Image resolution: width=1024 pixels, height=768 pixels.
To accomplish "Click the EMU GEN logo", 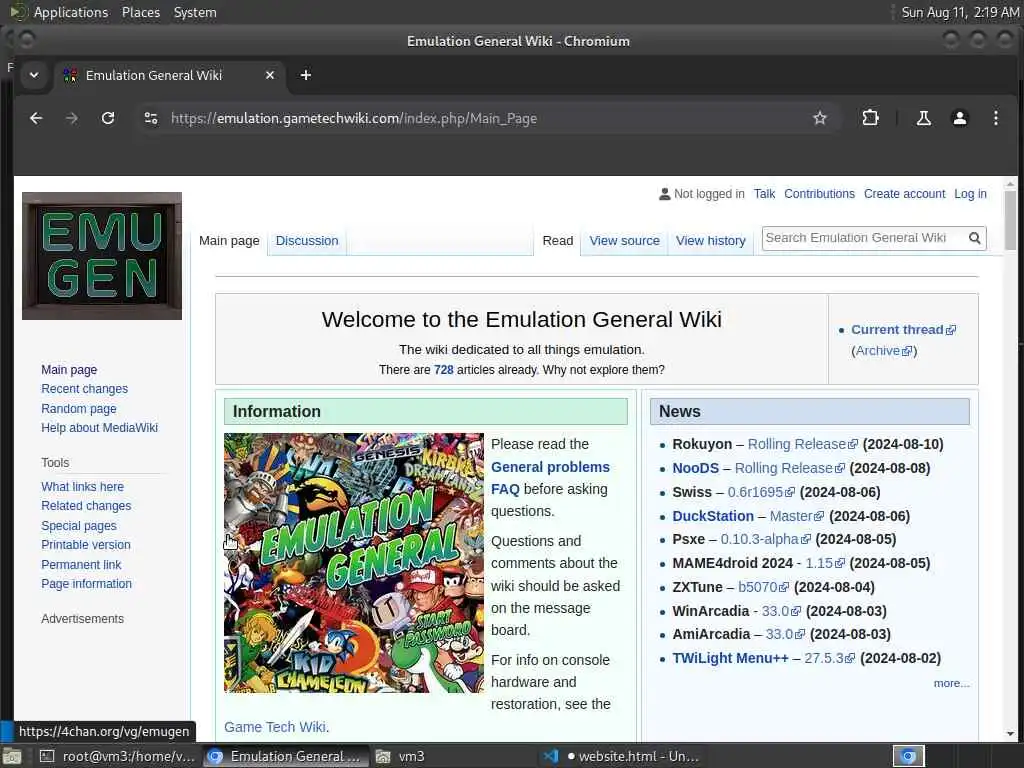I will click(x=102, y=255).
